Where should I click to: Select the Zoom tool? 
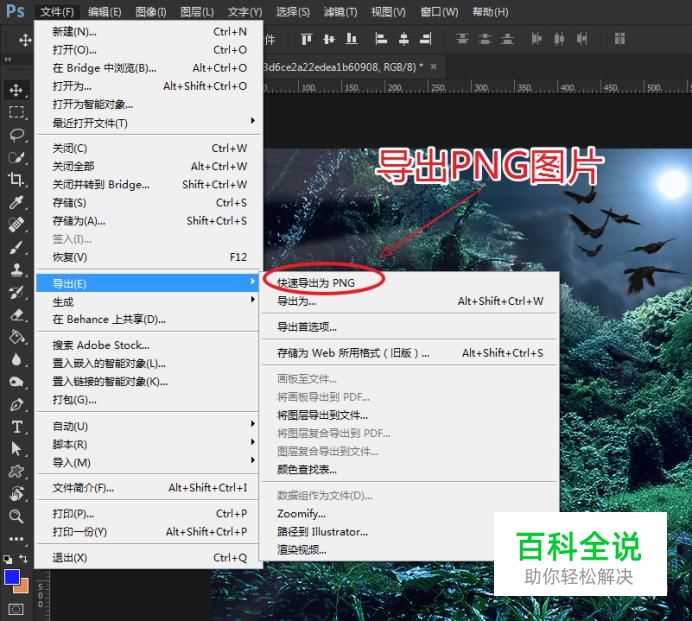(x=16, y=516)
